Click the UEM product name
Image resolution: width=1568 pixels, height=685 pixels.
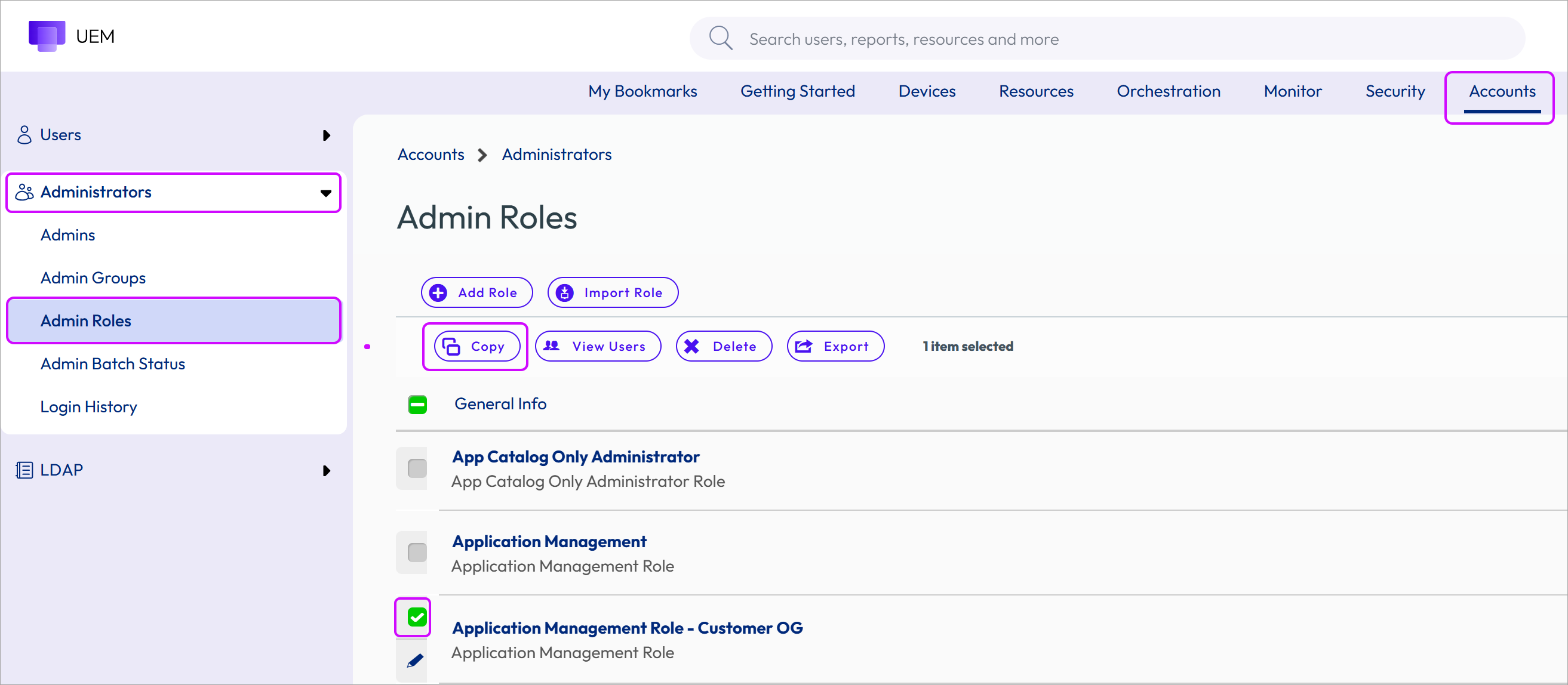click(x=95, y=36)
